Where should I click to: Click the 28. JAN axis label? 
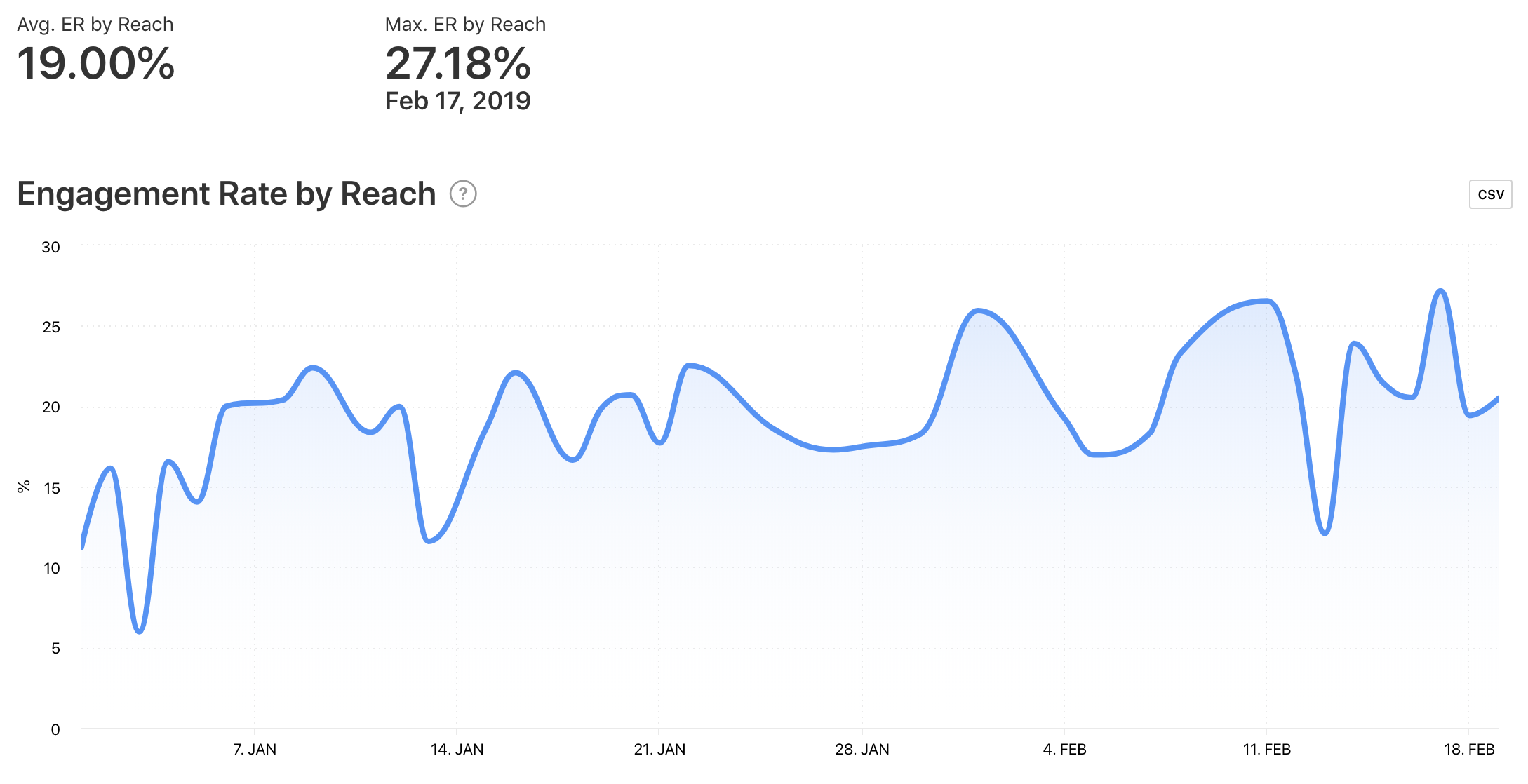(862, 750)
